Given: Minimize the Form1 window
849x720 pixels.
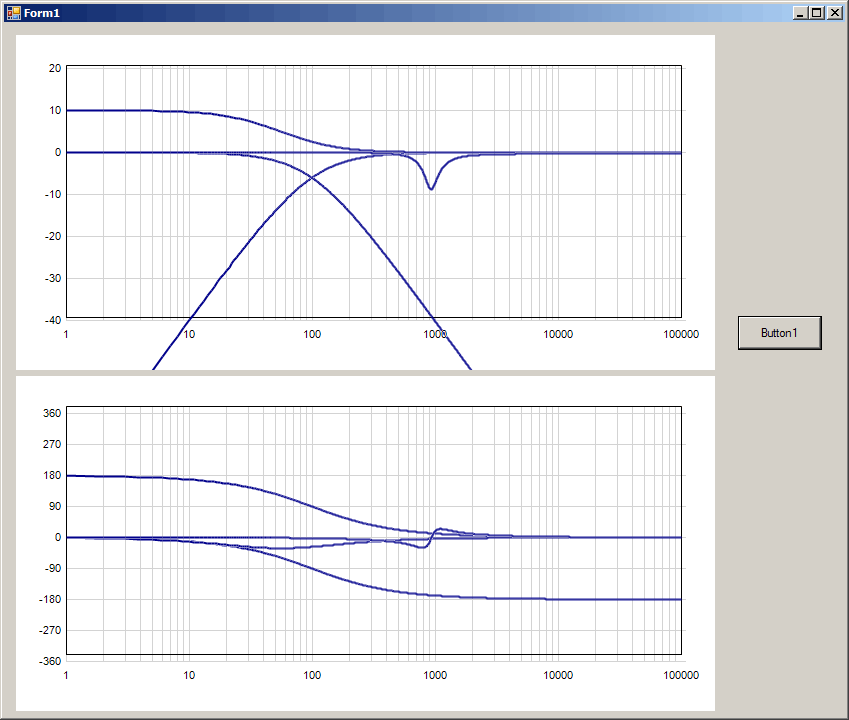Looking at the screenshot, I should click(x=800, y=13).
